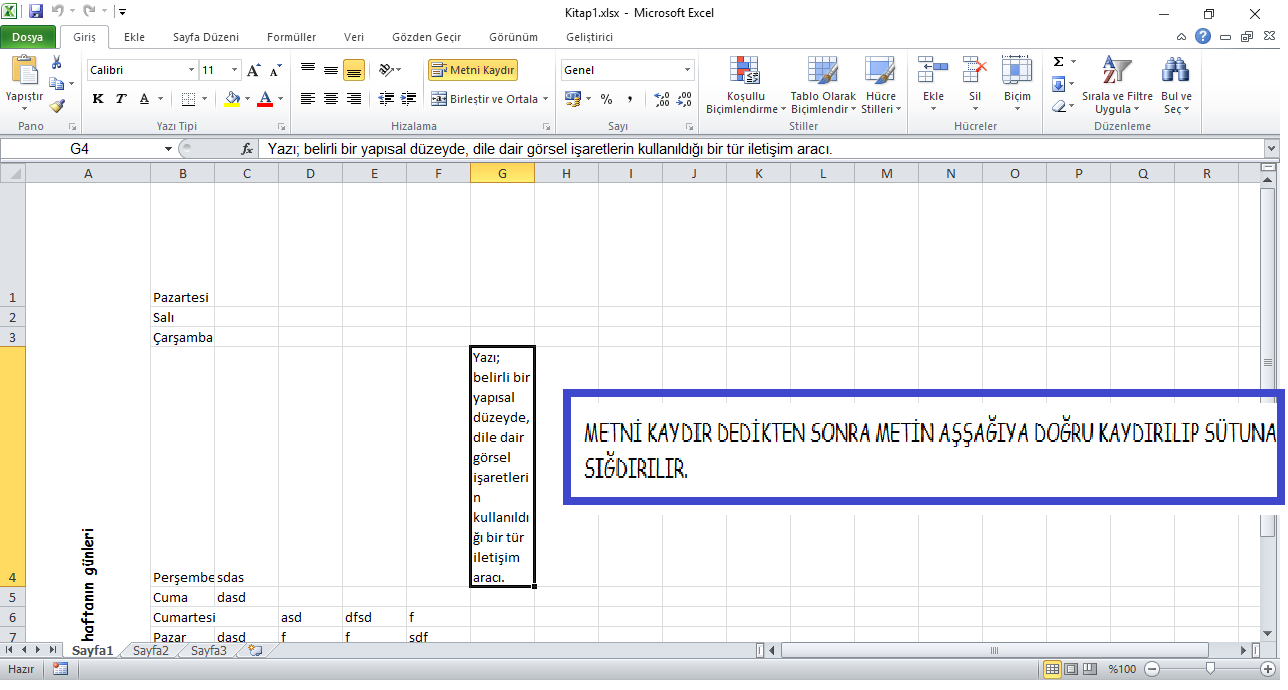The height and width of the screenshot is (690, 1288).
Task: Center cell text horizontally
Action: [x=331, y=98]
